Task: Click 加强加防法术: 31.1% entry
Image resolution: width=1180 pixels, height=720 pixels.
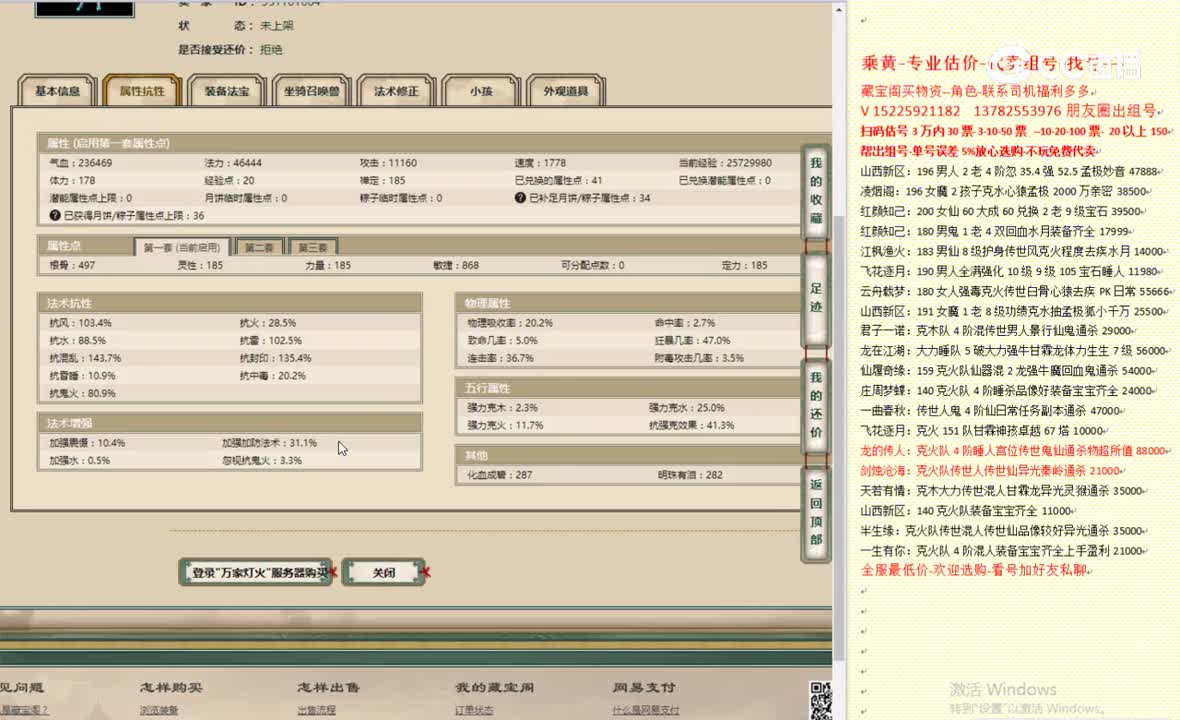Action: pos(269,442)
